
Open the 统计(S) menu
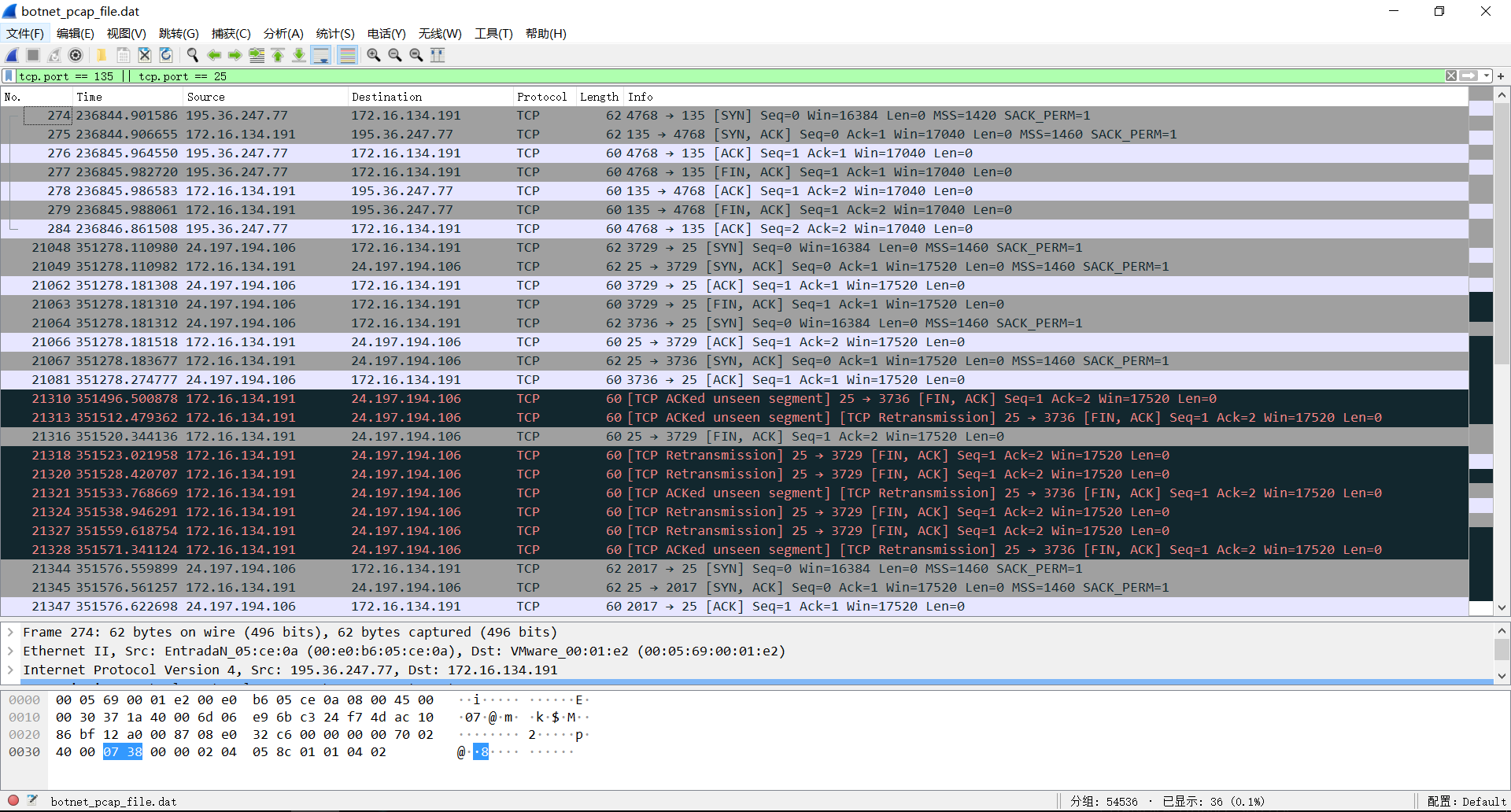click(x=335, y=33)
